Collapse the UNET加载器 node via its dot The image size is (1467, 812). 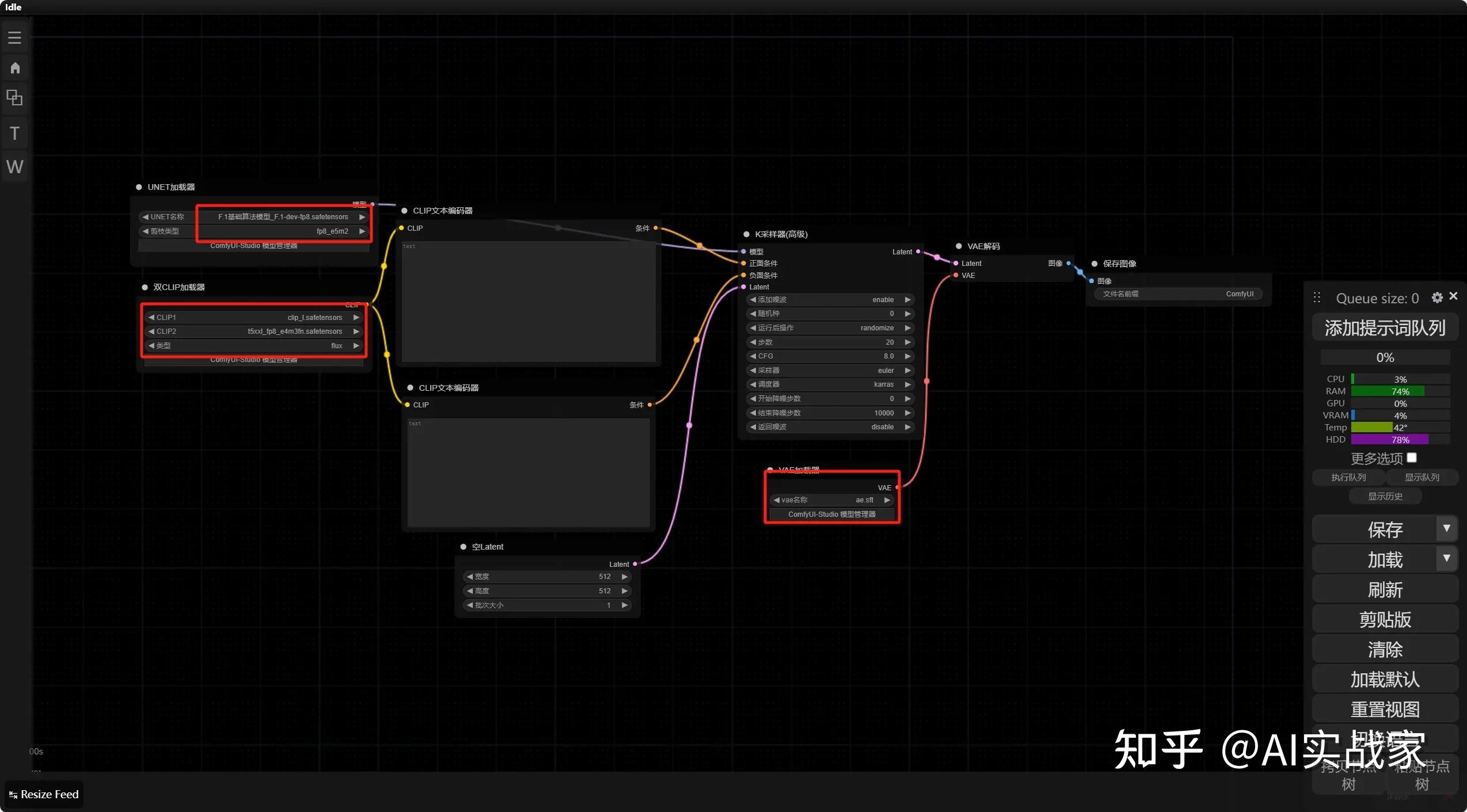pos(139,187)
